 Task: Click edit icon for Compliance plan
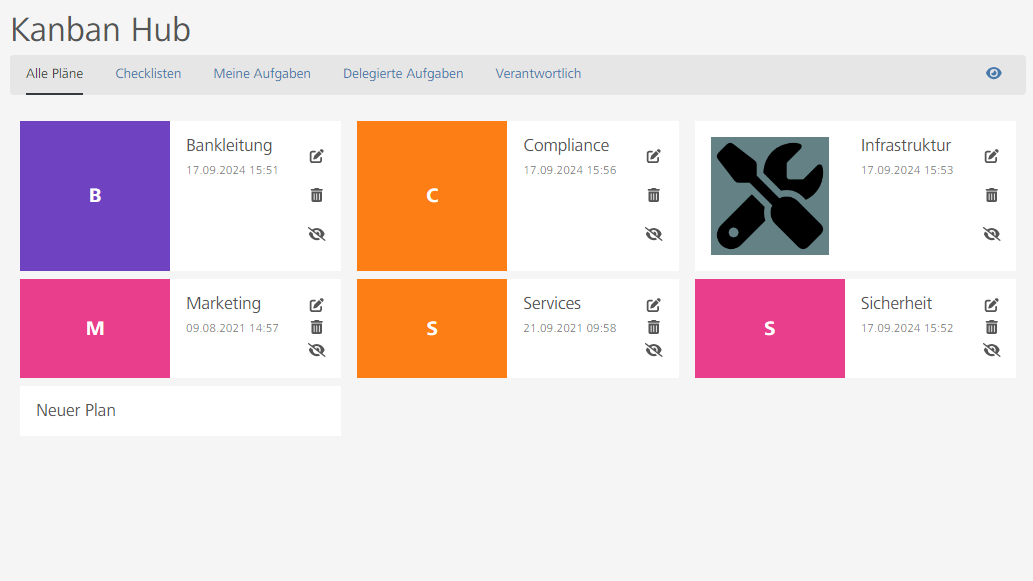(654, 156)
